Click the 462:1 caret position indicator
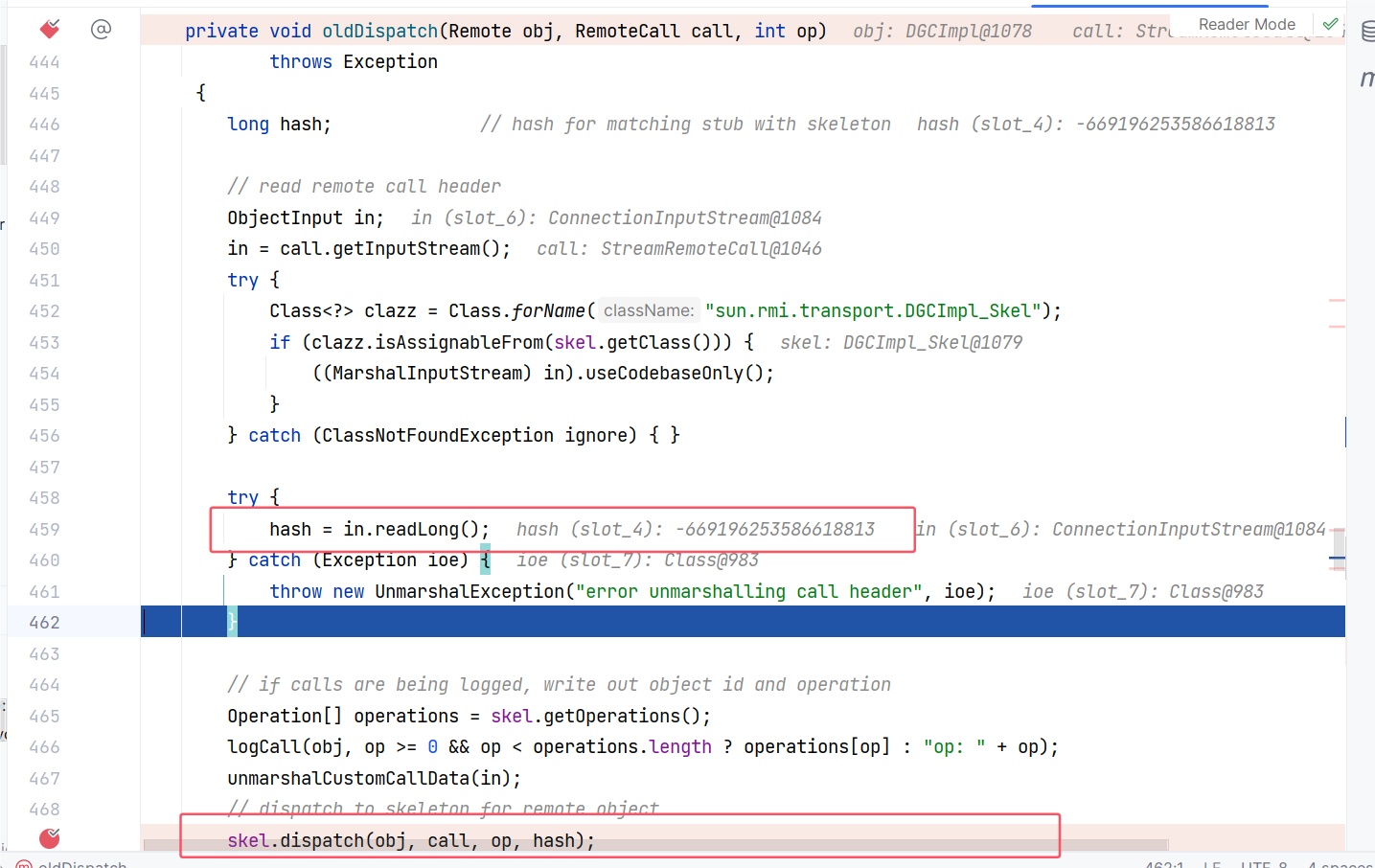The height and width of the screenshot is (868, 1375). (1163, 864)
